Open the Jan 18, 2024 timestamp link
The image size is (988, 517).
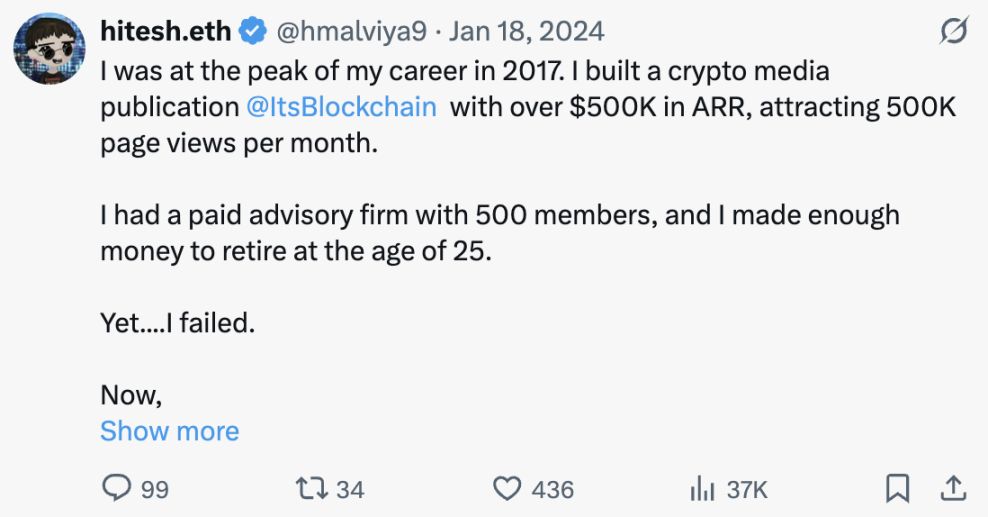click(527, 32)
